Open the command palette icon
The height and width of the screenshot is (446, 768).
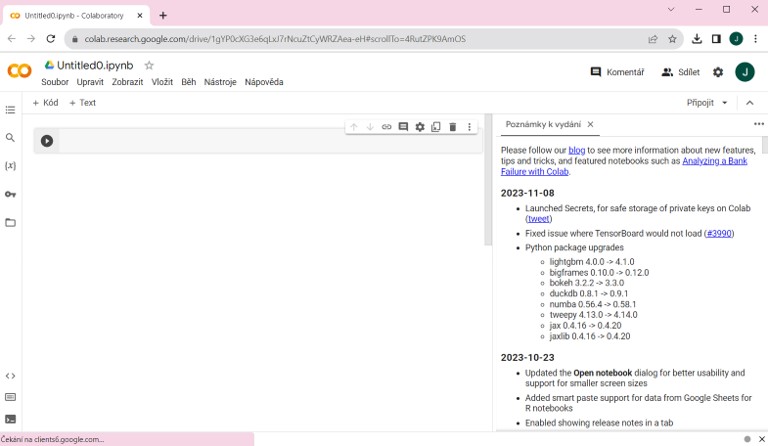[10, 397]
